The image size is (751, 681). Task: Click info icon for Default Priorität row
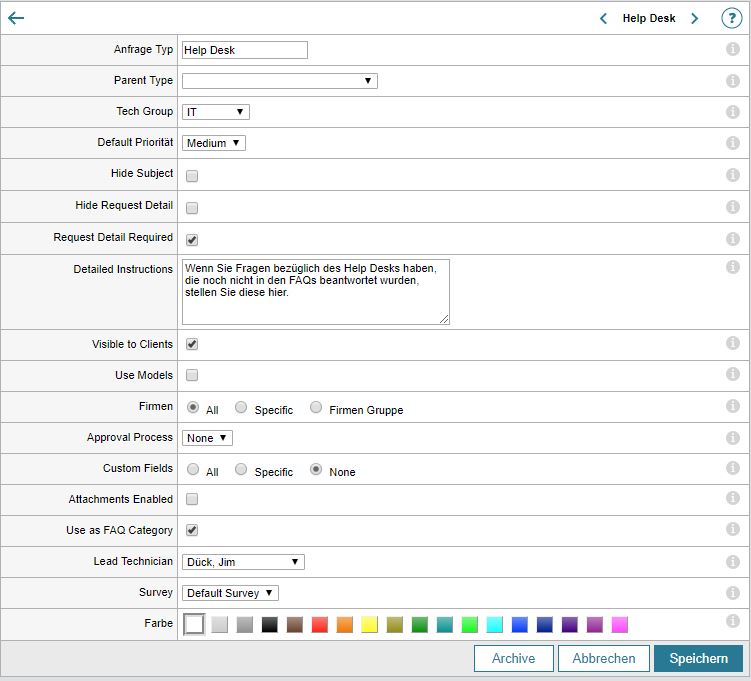point(733,143)
